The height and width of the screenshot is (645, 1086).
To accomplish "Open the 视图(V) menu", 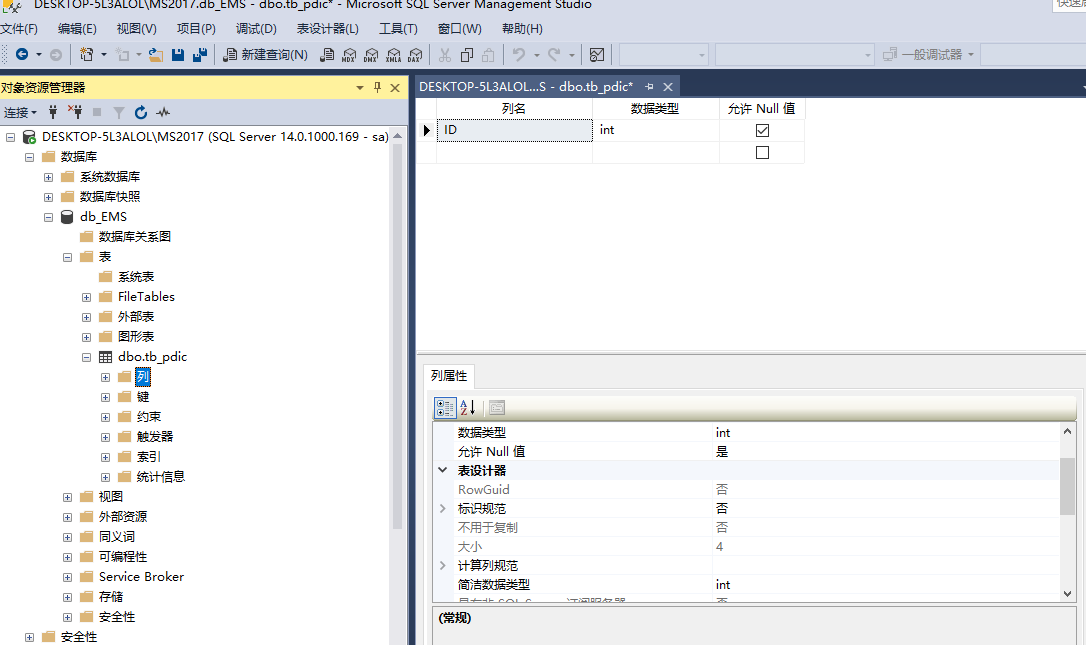I will pos(136,28).
